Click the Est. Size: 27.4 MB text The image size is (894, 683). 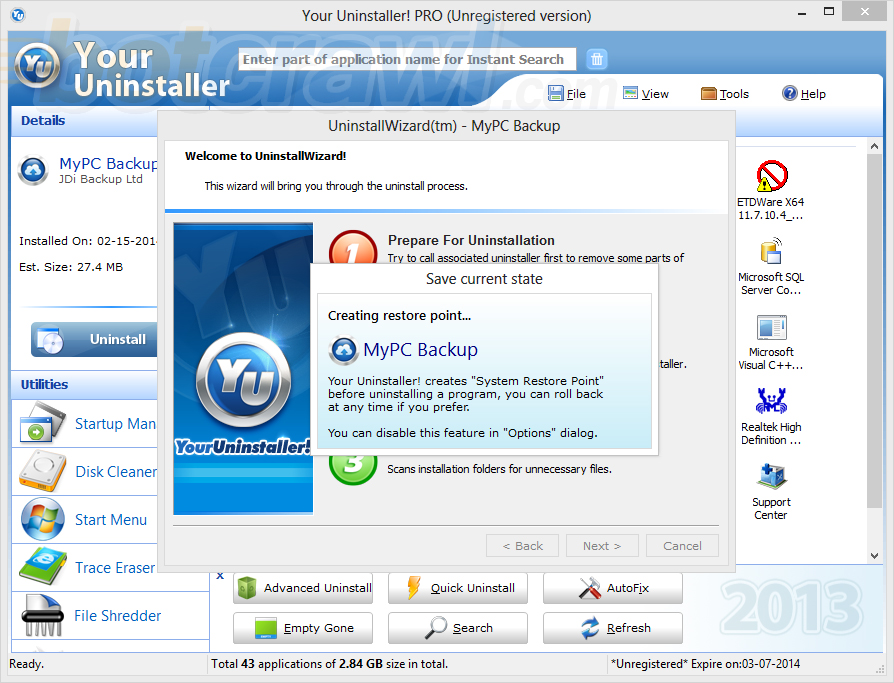coord(71,267)
